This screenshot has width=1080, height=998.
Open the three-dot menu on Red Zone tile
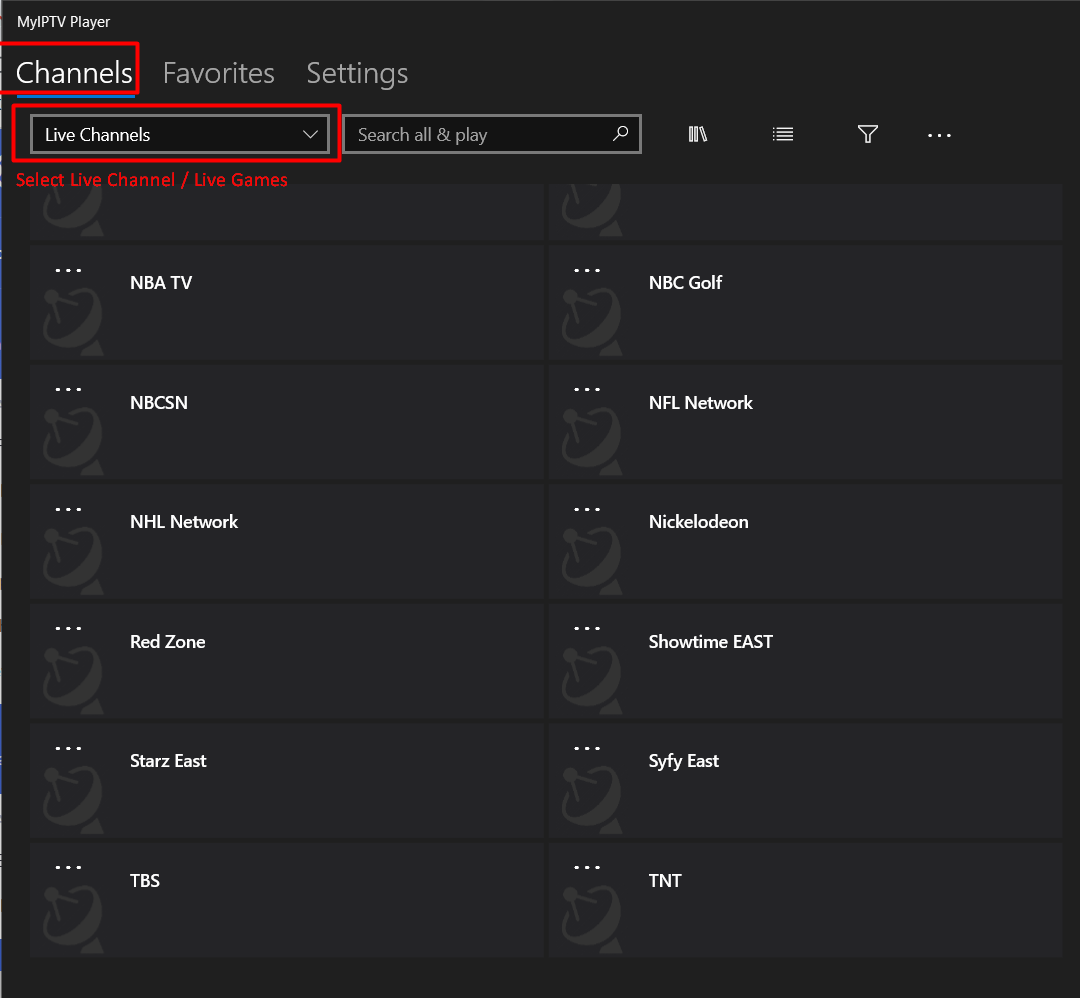(x=68, y=629)
